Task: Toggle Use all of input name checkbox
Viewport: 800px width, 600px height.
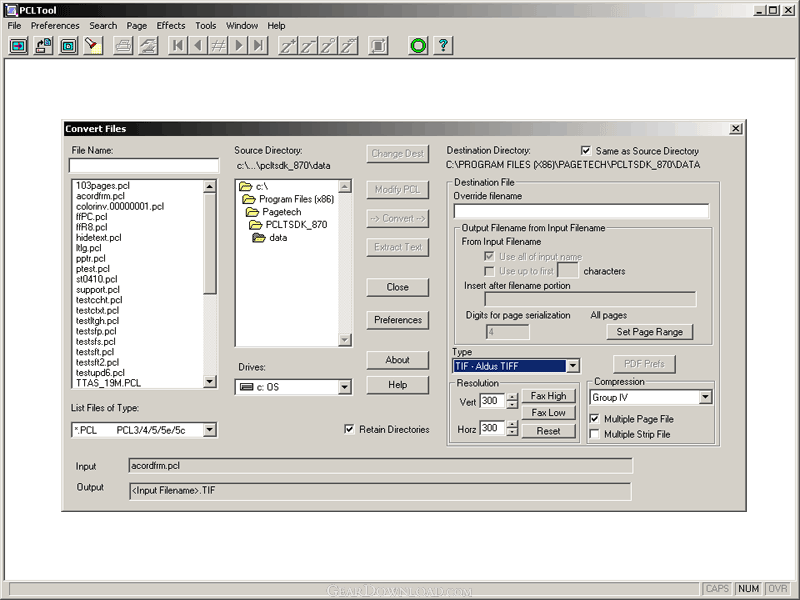Action: 489,256
